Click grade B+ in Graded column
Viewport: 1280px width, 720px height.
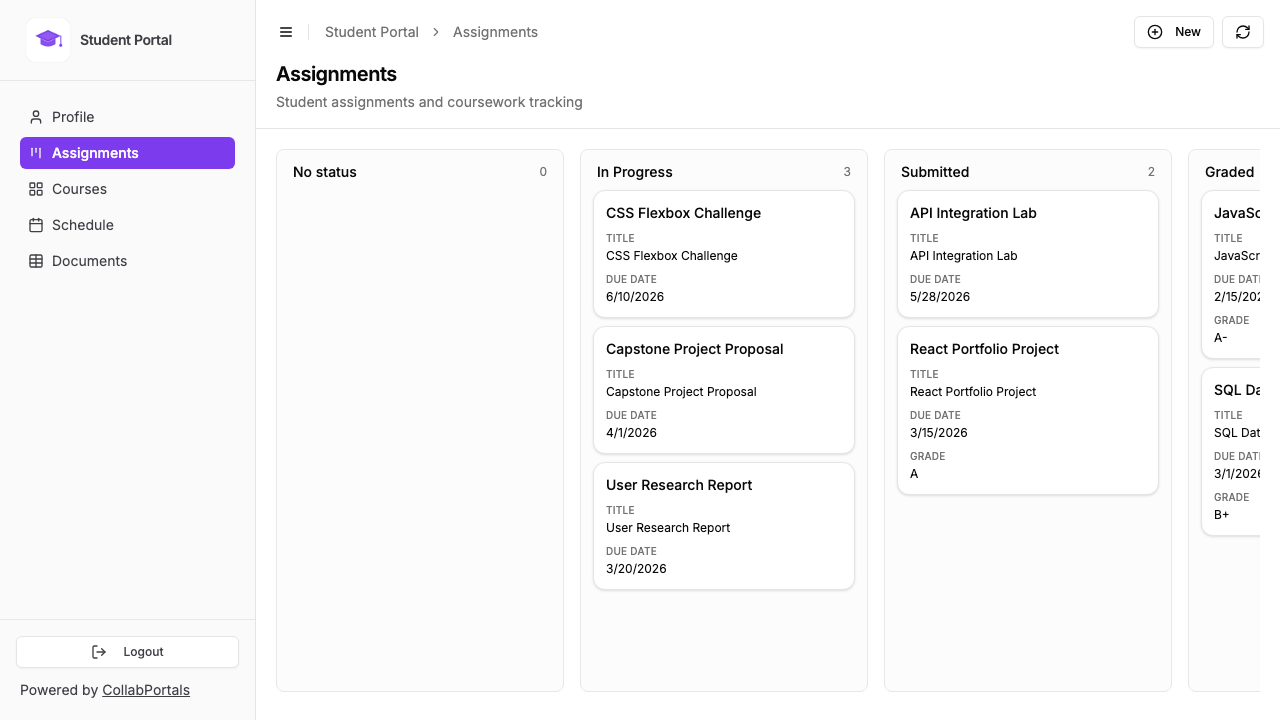(x=1222, y=515)
